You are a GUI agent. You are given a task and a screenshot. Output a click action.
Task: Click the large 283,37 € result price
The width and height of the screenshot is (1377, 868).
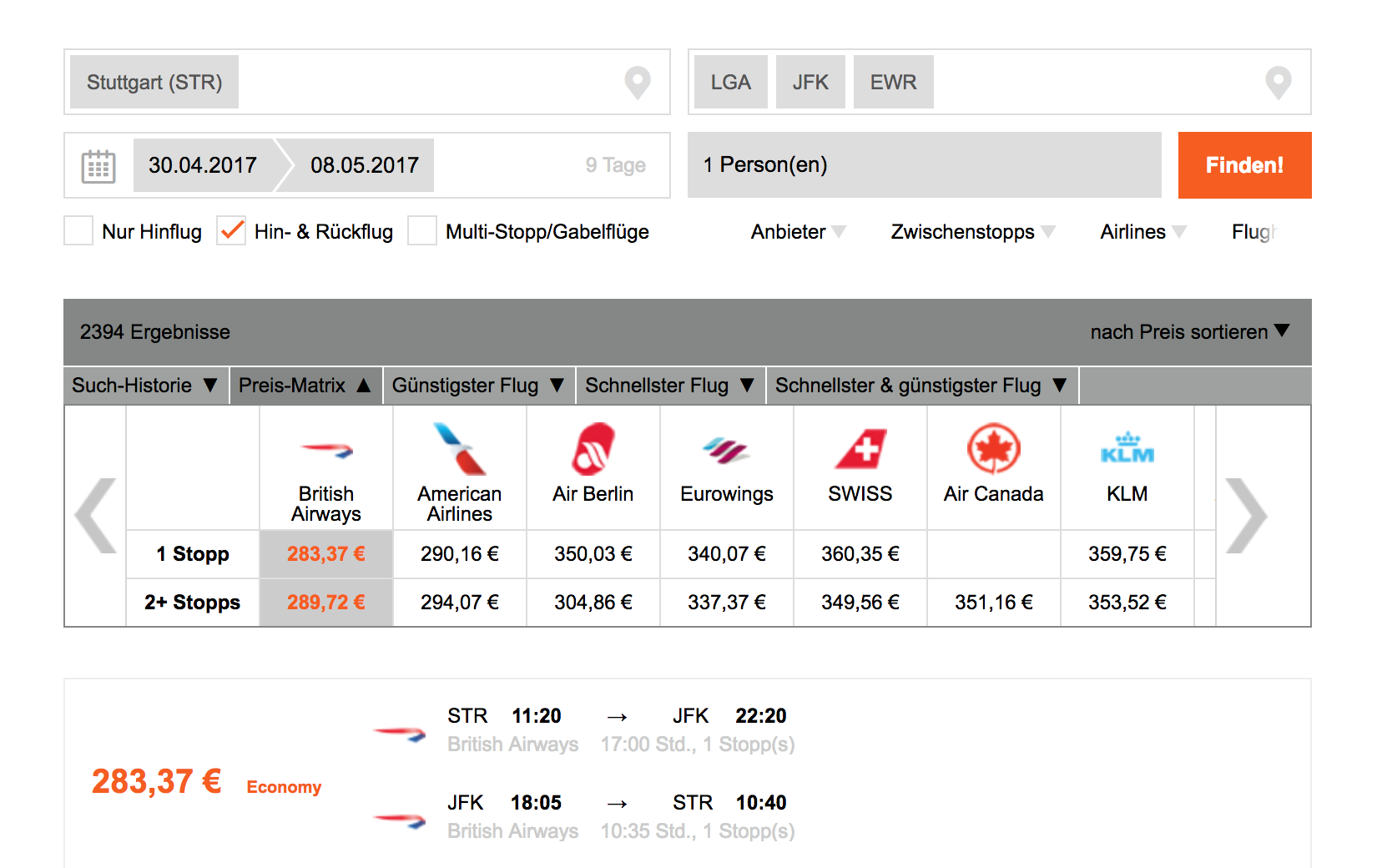(x=156, y=782)
